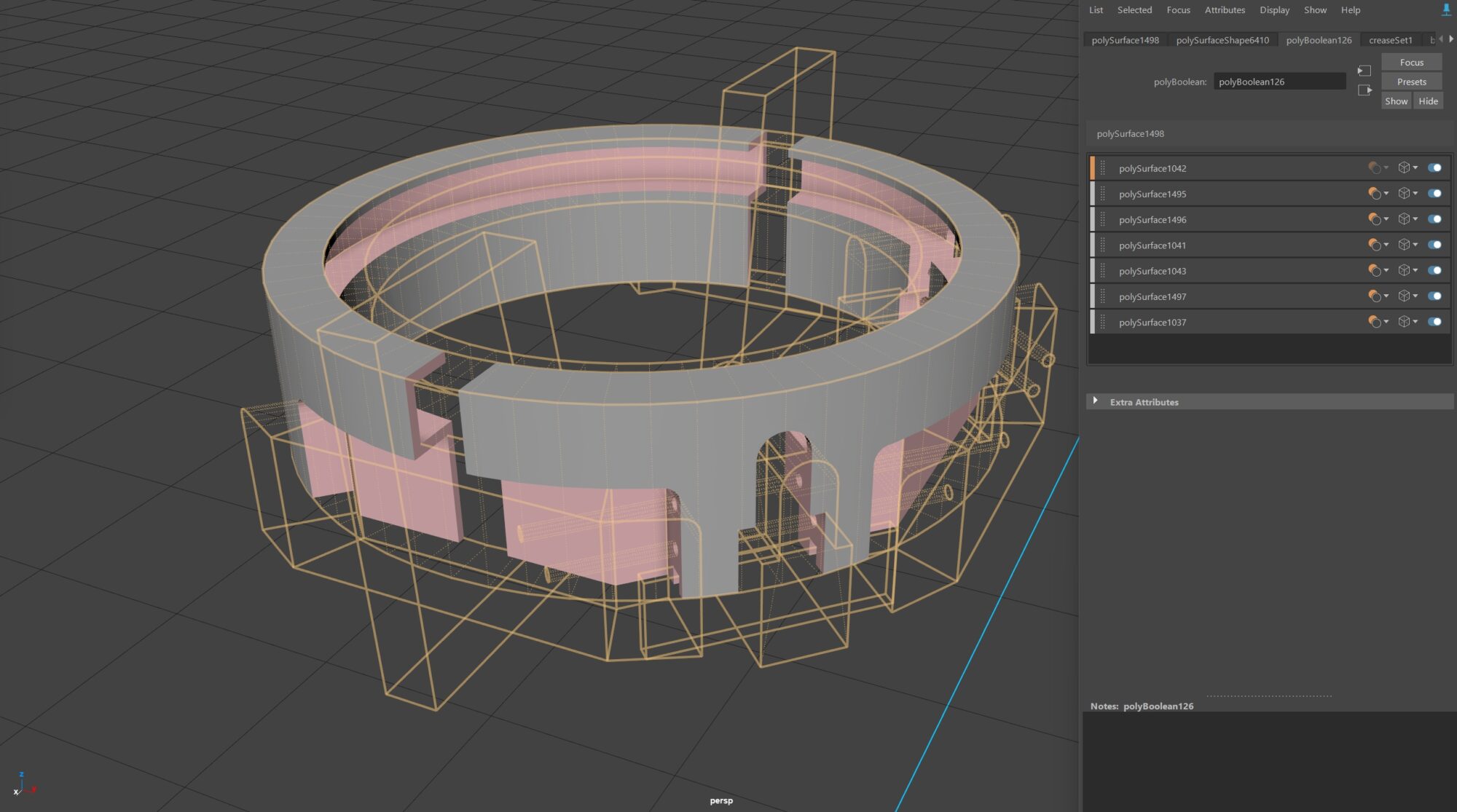The height and width of the screenshot is (812, 1457).
Task: Expand the Extra Attributes section
Action: point(1095,401)
